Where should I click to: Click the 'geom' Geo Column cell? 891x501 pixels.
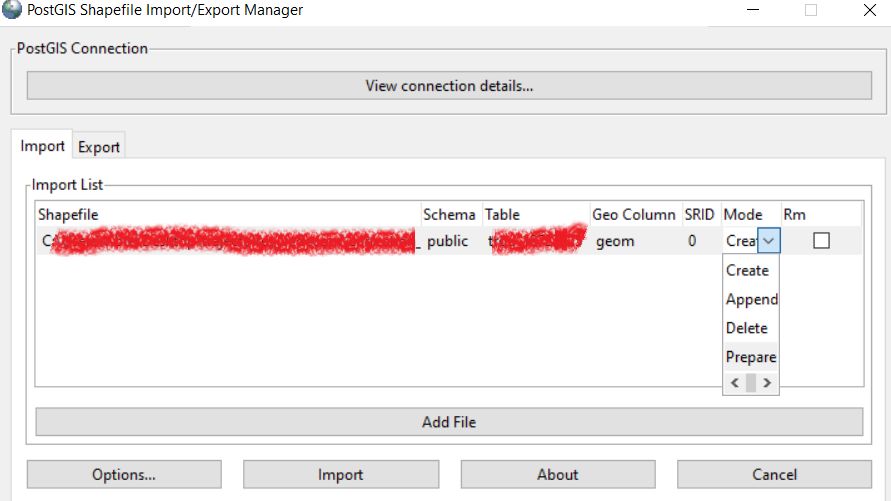point(615,241)
